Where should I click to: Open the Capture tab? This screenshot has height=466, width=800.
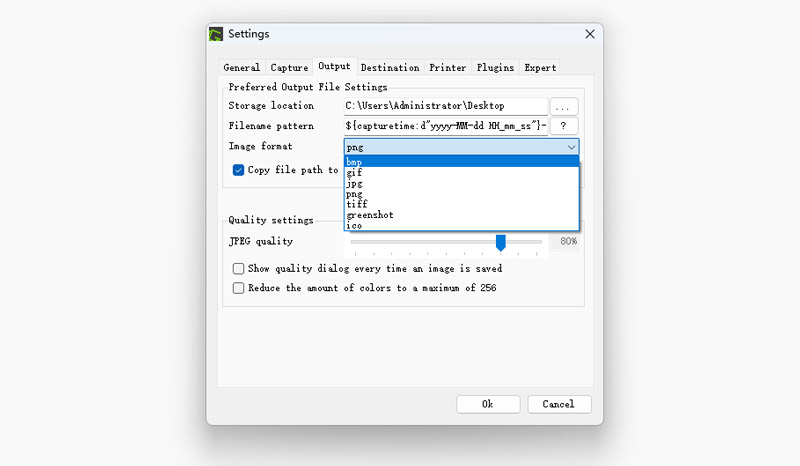click(x=289, y=68)
